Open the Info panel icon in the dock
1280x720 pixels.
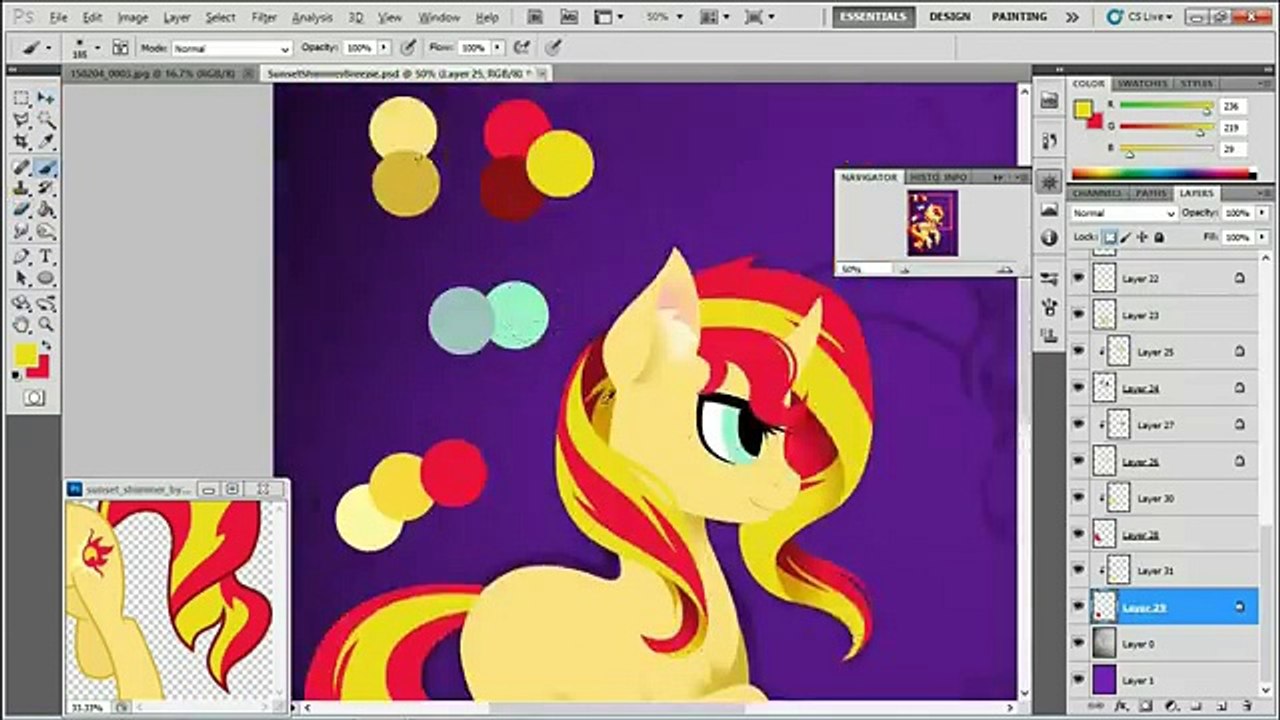point(1049,238)
